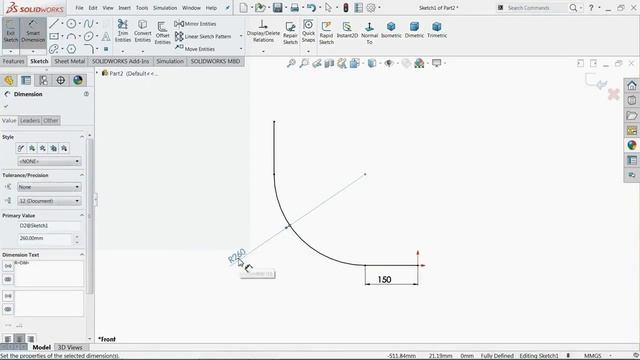The height and width of the screenshot is (360, 640).
Task: Open Display/Delete Relations
Action: 263,32
